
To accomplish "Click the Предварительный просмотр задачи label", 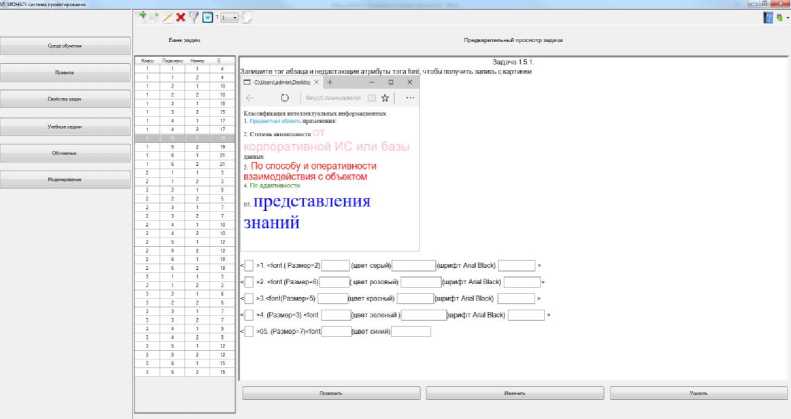I will (514, 40).
